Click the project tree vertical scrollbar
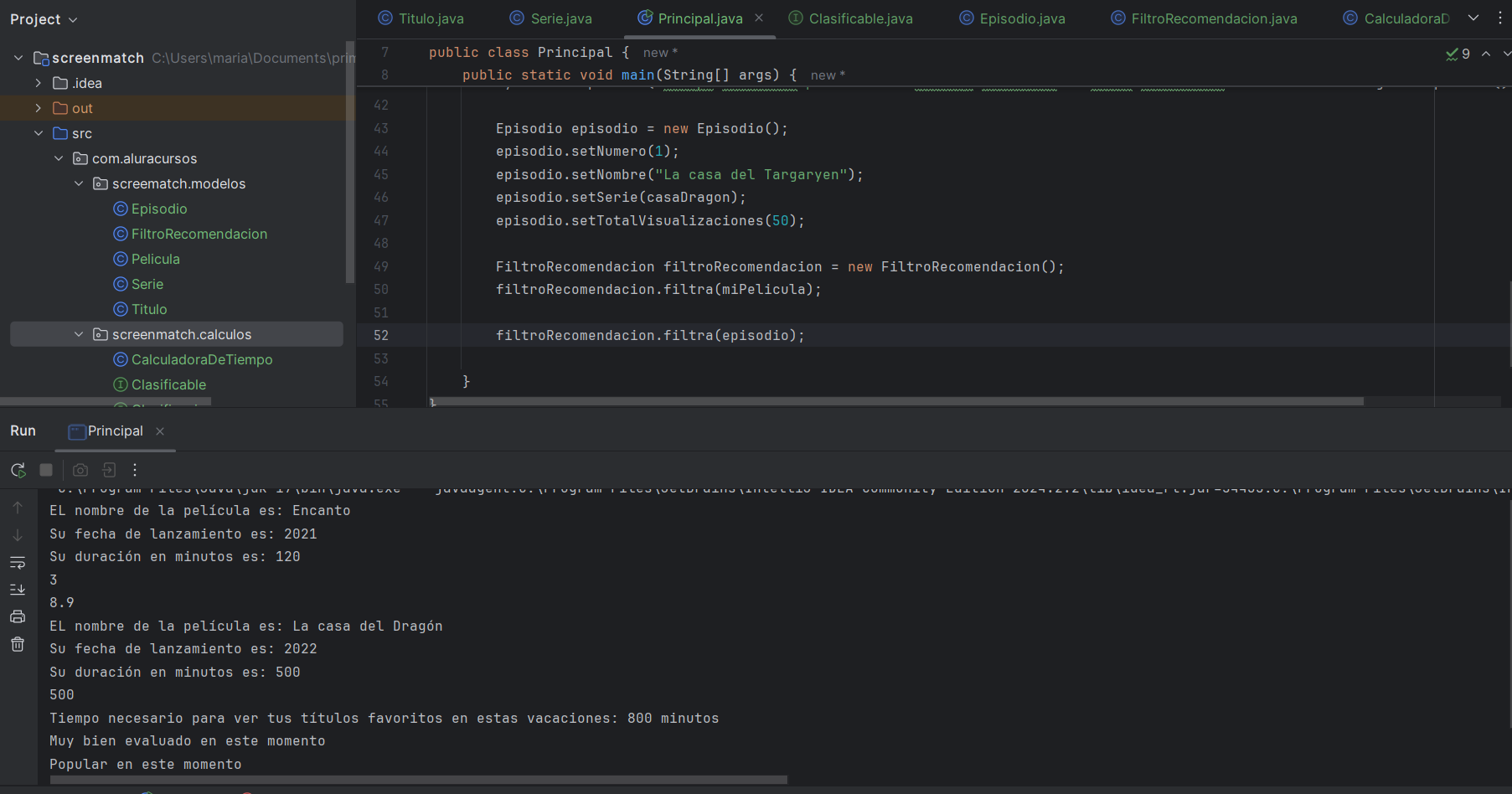The height and width of the screenshot is (794, 1512). 349,162
